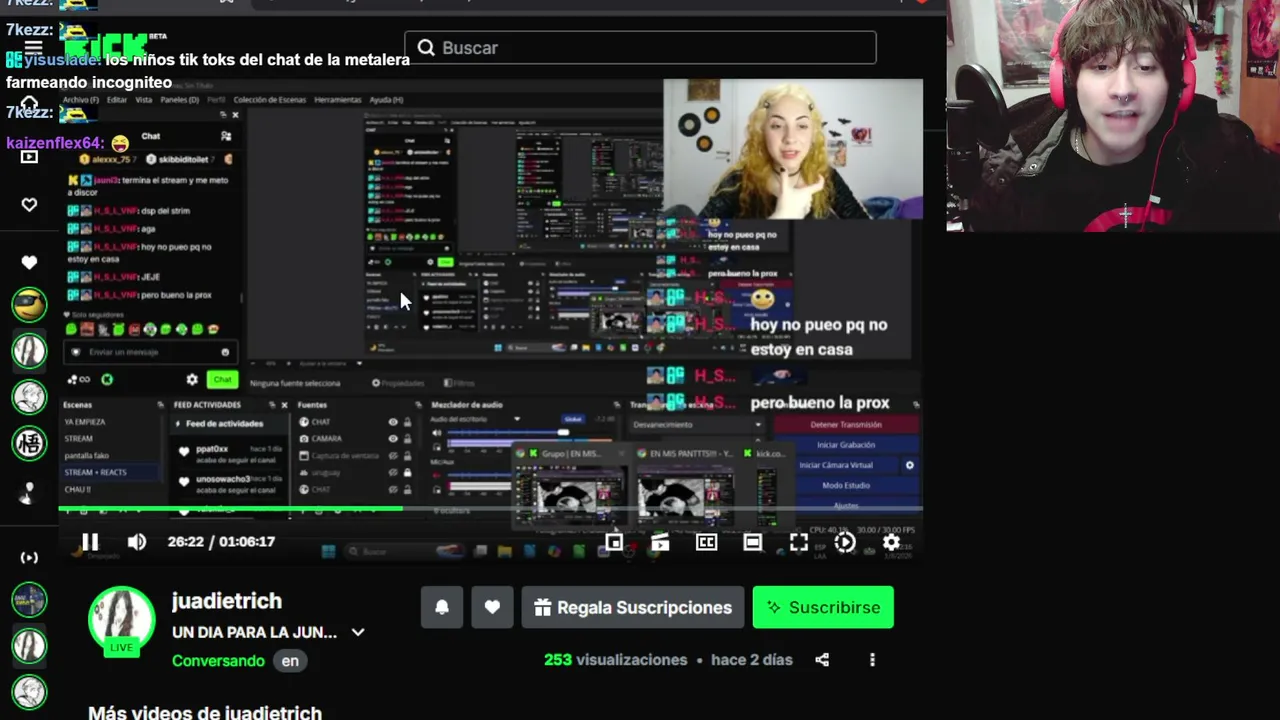Click Modo Estudio in OBS

point(846,485)
